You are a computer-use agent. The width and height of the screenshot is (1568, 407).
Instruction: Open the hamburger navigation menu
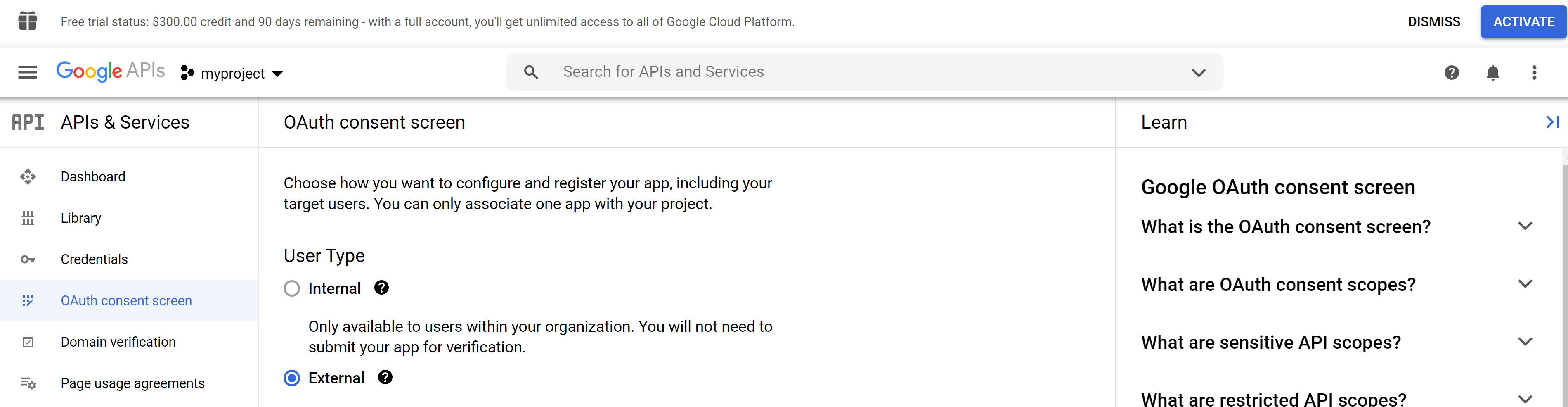[27, 72]
